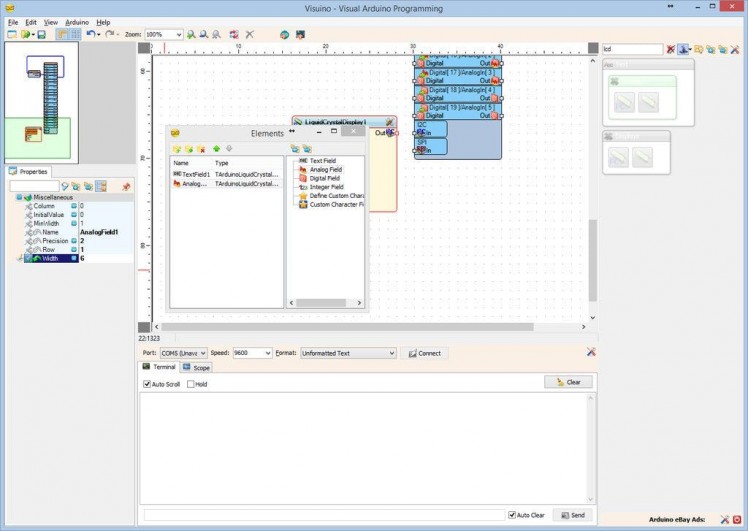Uncheck the Auto Scroll checkbox
The height and width of the screenshot is (531, 748).
(x=146, y=384)
